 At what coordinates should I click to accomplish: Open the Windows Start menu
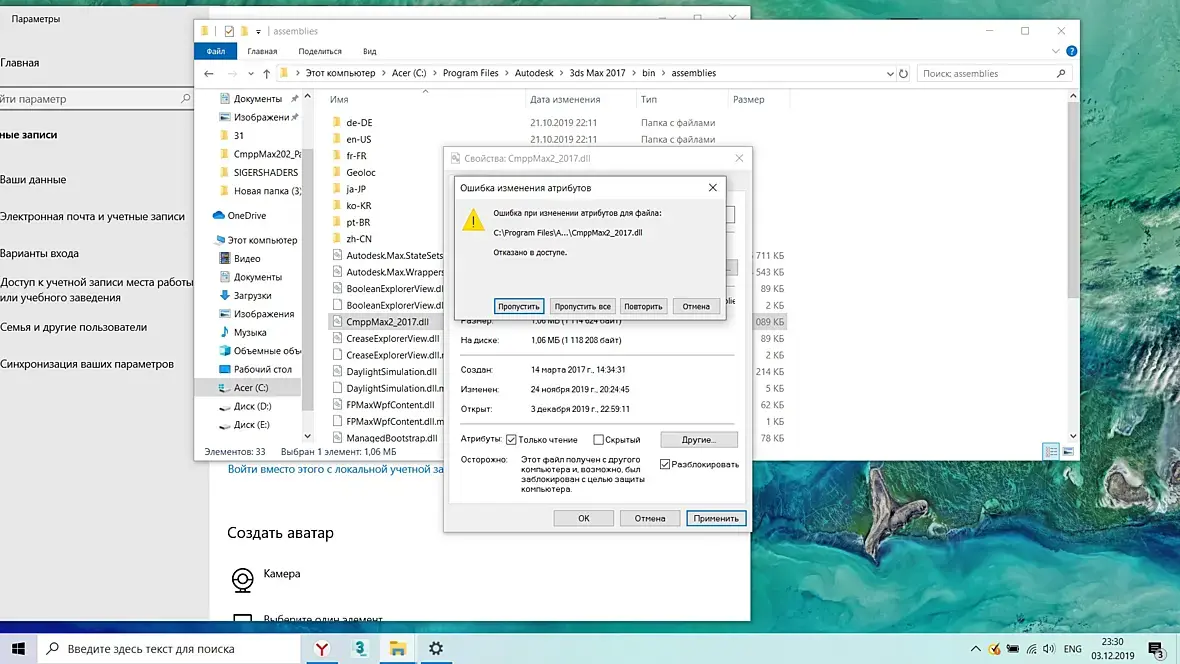tap(18, 648)
